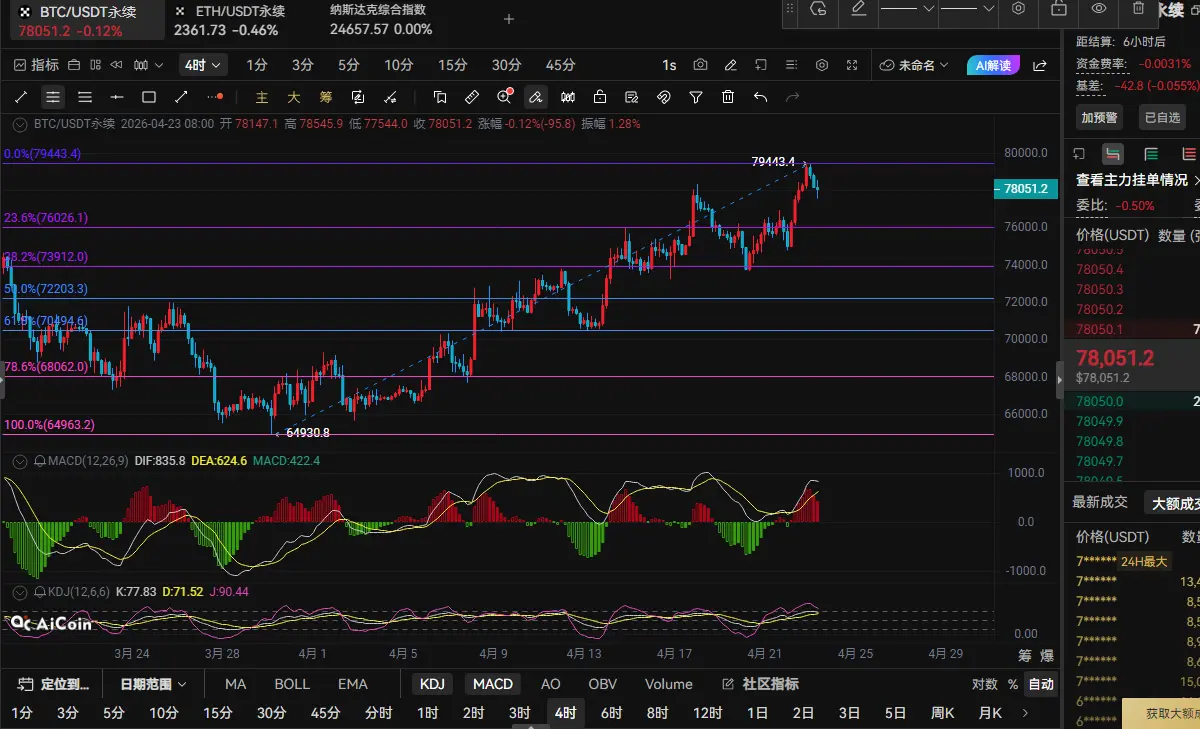
Task: Open the 日期范围 date range dropdown
Action: point(153,684)
